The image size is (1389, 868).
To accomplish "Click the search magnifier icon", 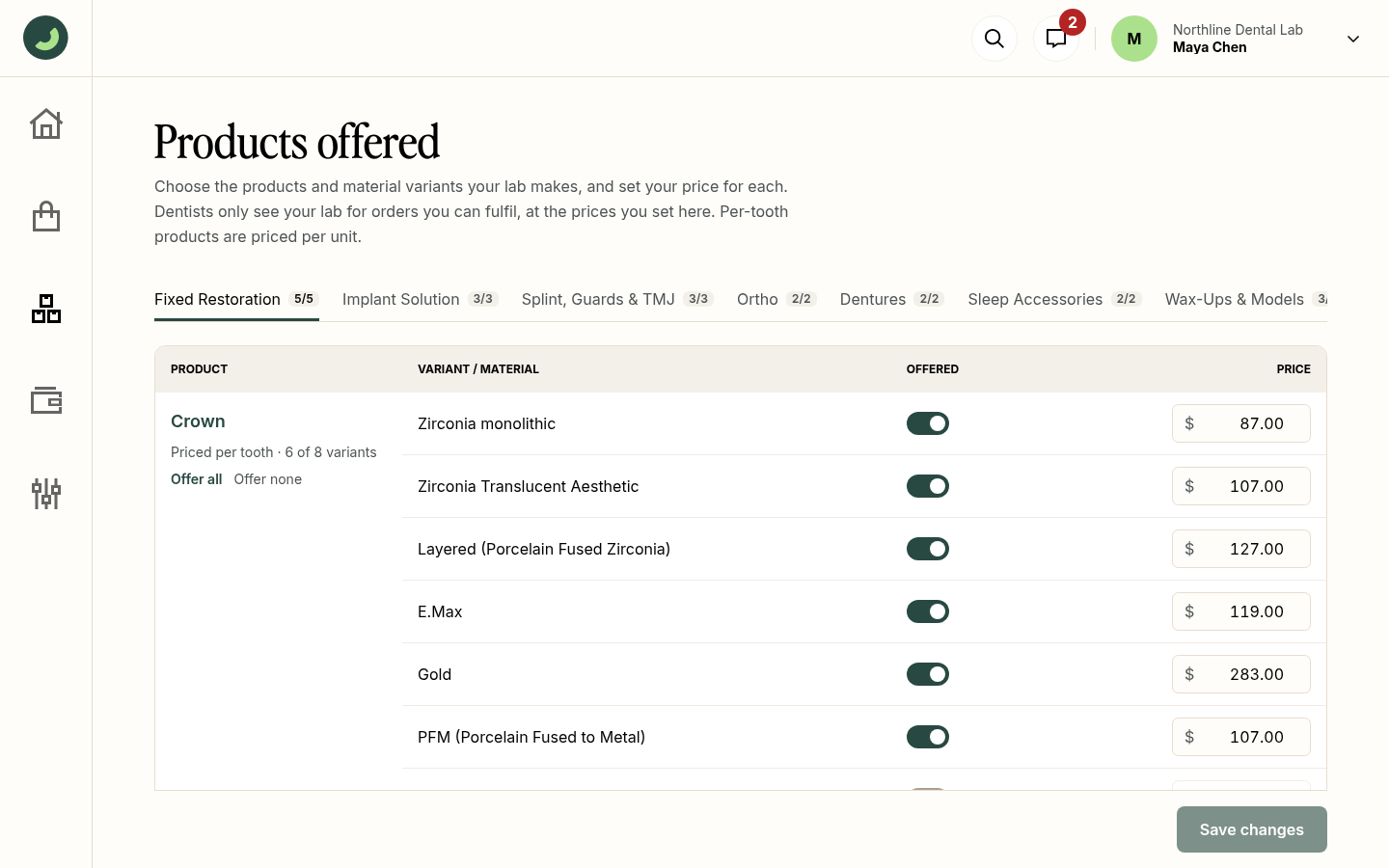I will tap(994, 39).
